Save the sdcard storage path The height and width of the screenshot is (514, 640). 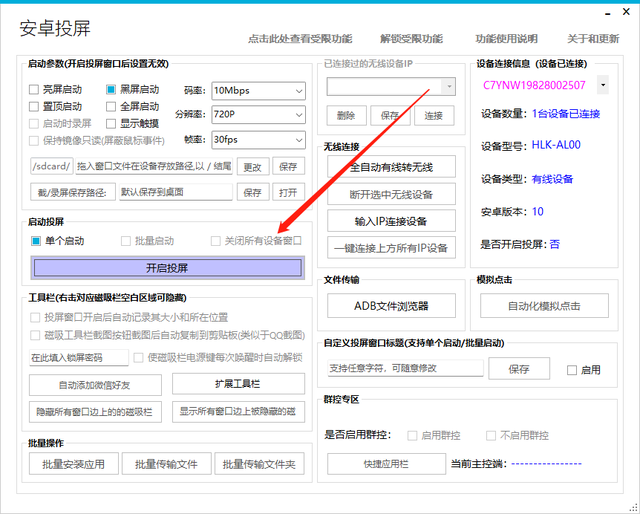tap(288, 166)
